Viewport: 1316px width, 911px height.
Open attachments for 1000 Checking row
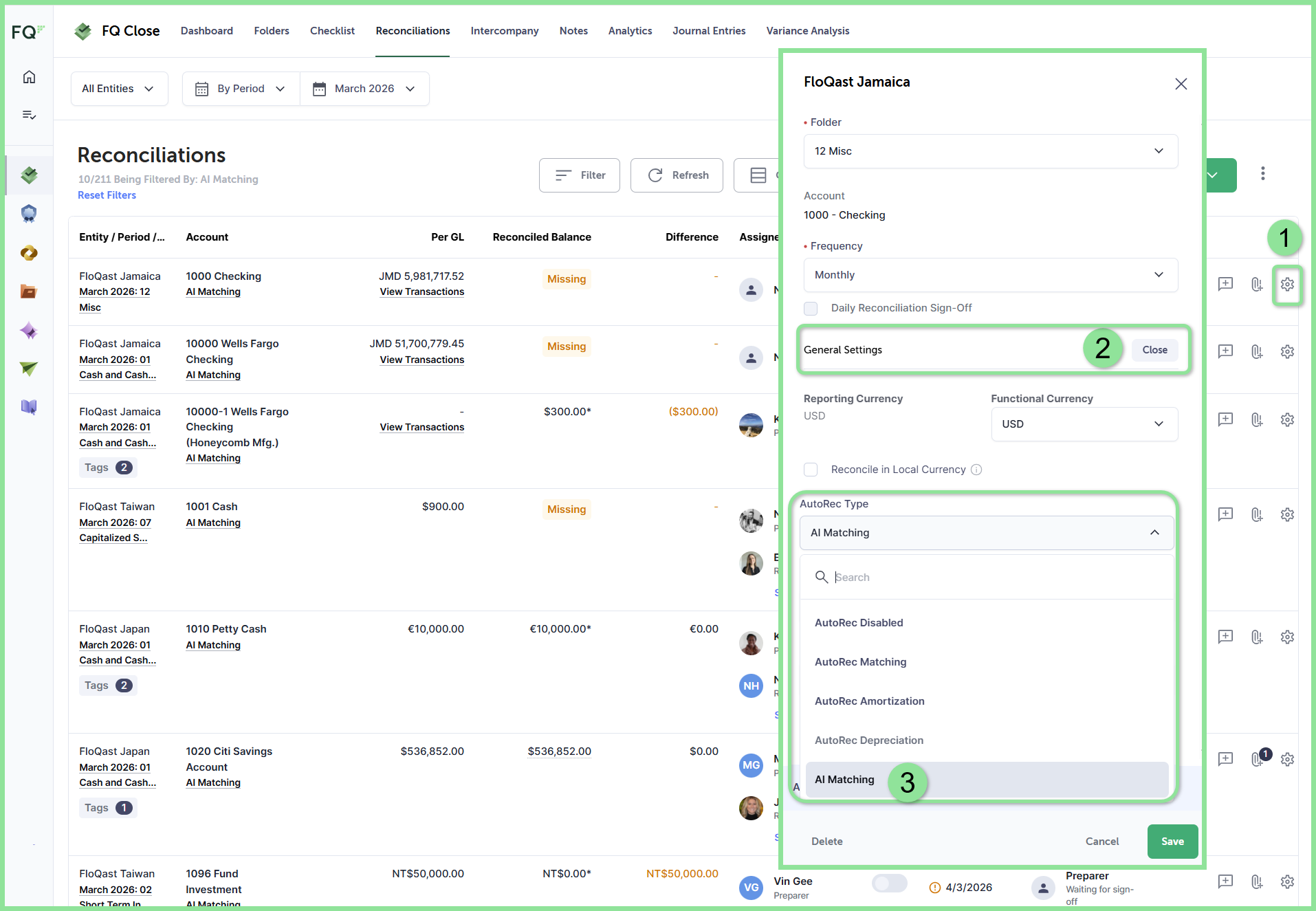pyautogui.click(x=1257, y=284)
